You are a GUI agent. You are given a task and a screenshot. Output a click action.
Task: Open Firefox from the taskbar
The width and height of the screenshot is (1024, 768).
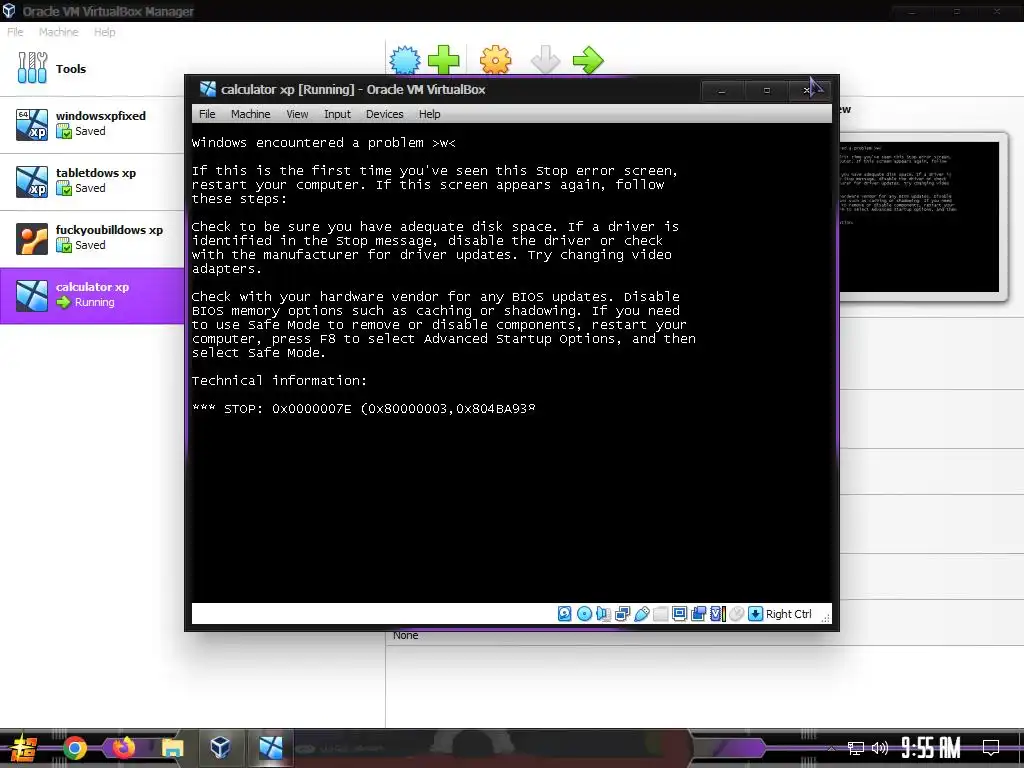[x=123, y=748]
